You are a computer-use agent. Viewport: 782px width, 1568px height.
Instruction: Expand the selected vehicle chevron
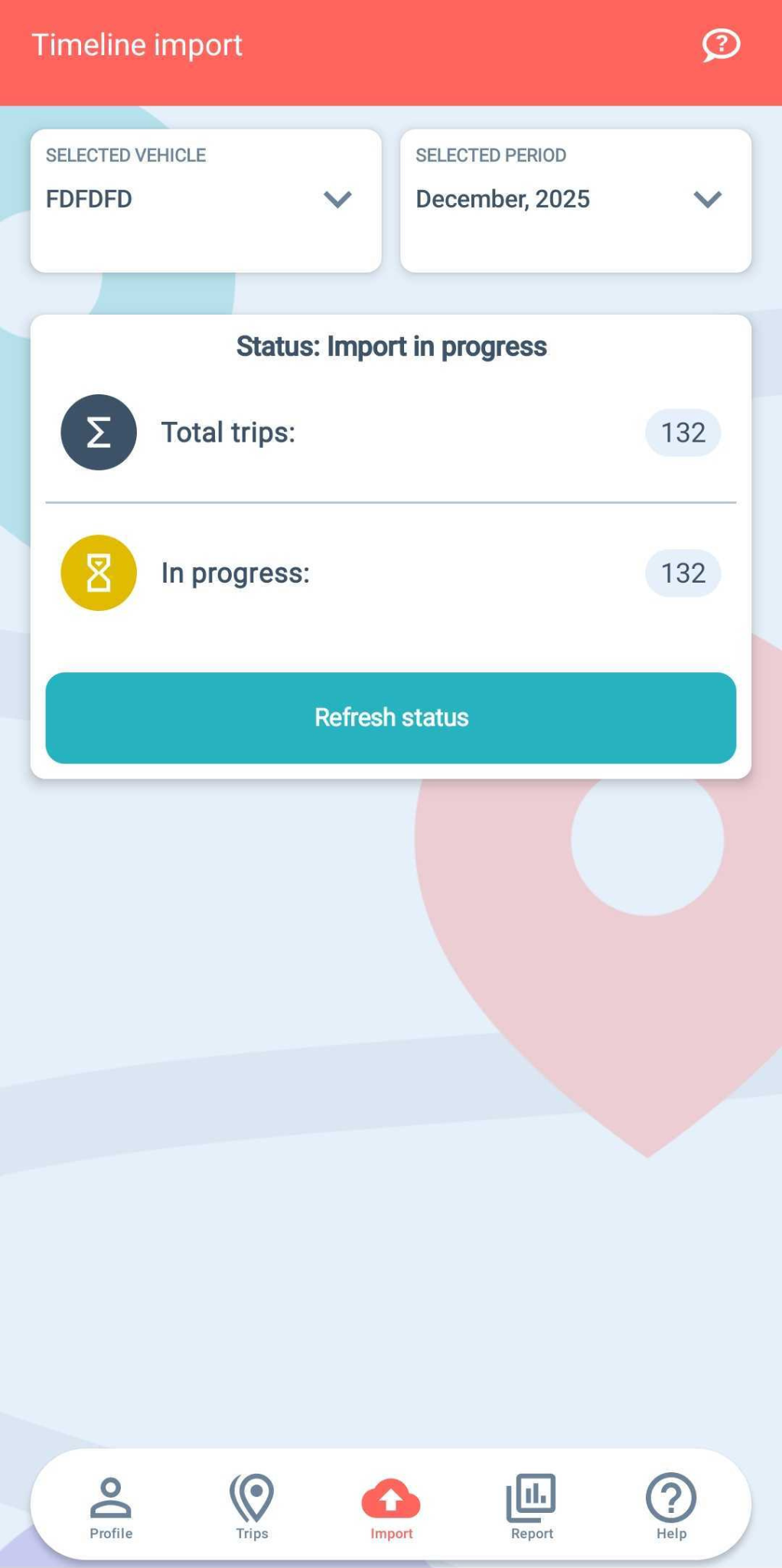(337, 200)
